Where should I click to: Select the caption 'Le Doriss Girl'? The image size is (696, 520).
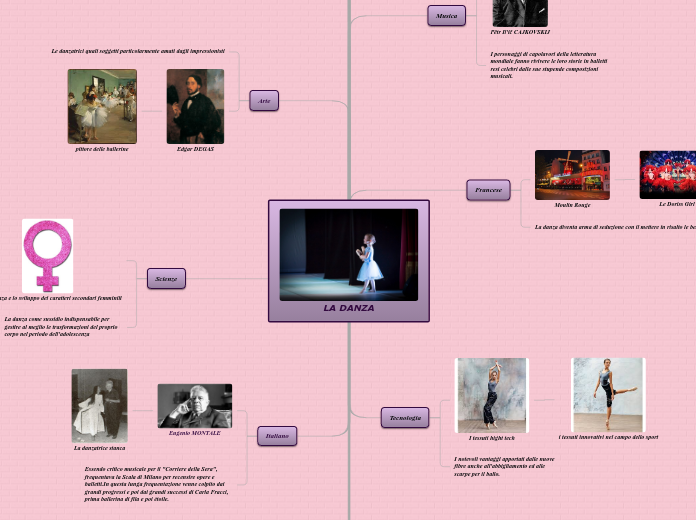point(677,204)
